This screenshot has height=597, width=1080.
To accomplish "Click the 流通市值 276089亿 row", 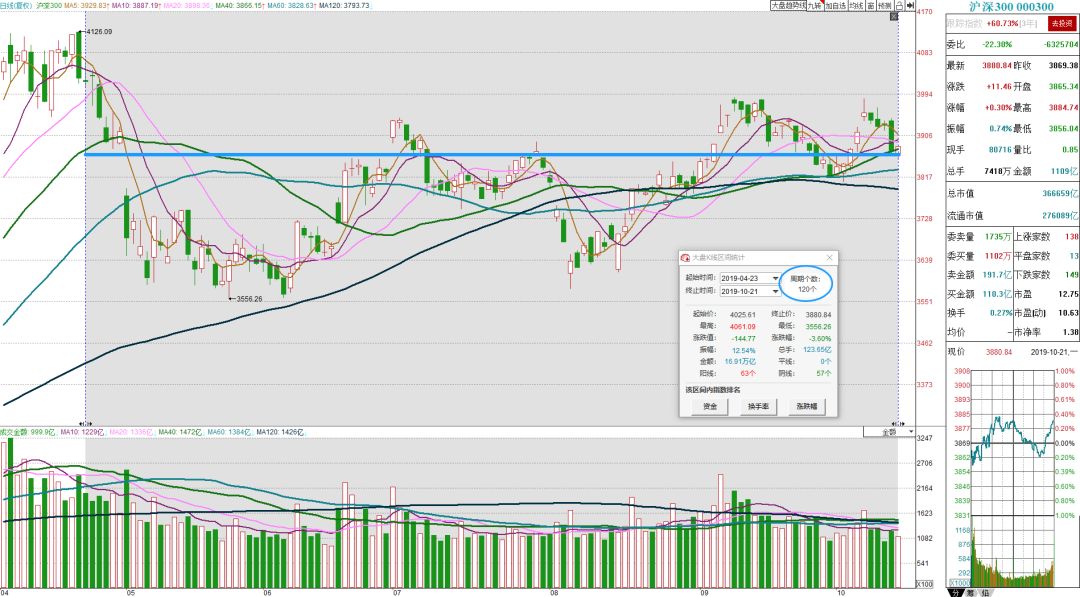I will pyautogui.click(x=1012, y=216).
